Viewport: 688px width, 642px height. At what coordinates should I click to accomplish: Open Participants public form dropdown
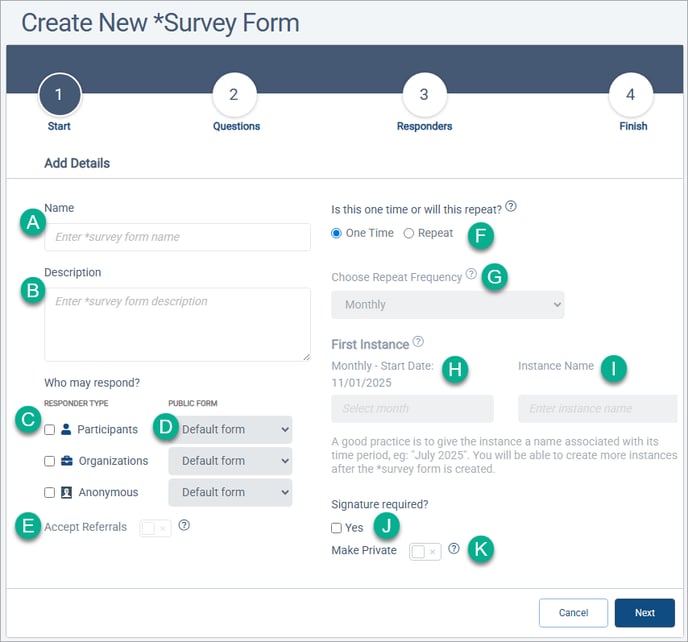coord(230,430)
